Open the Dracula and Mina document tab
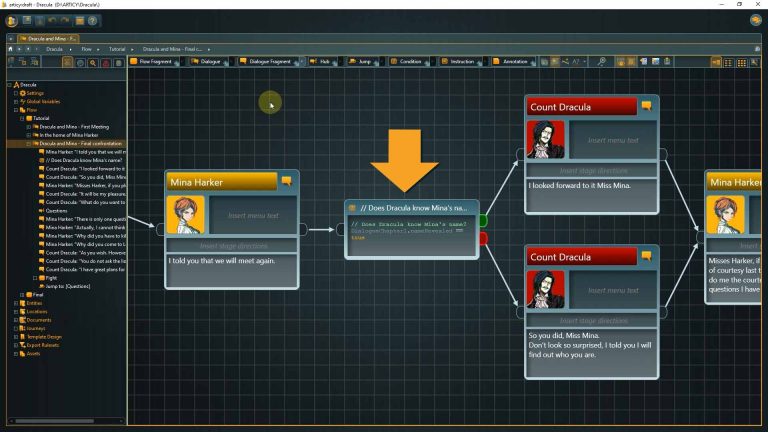Screen dimensions: 768x432 click(48, 38)
